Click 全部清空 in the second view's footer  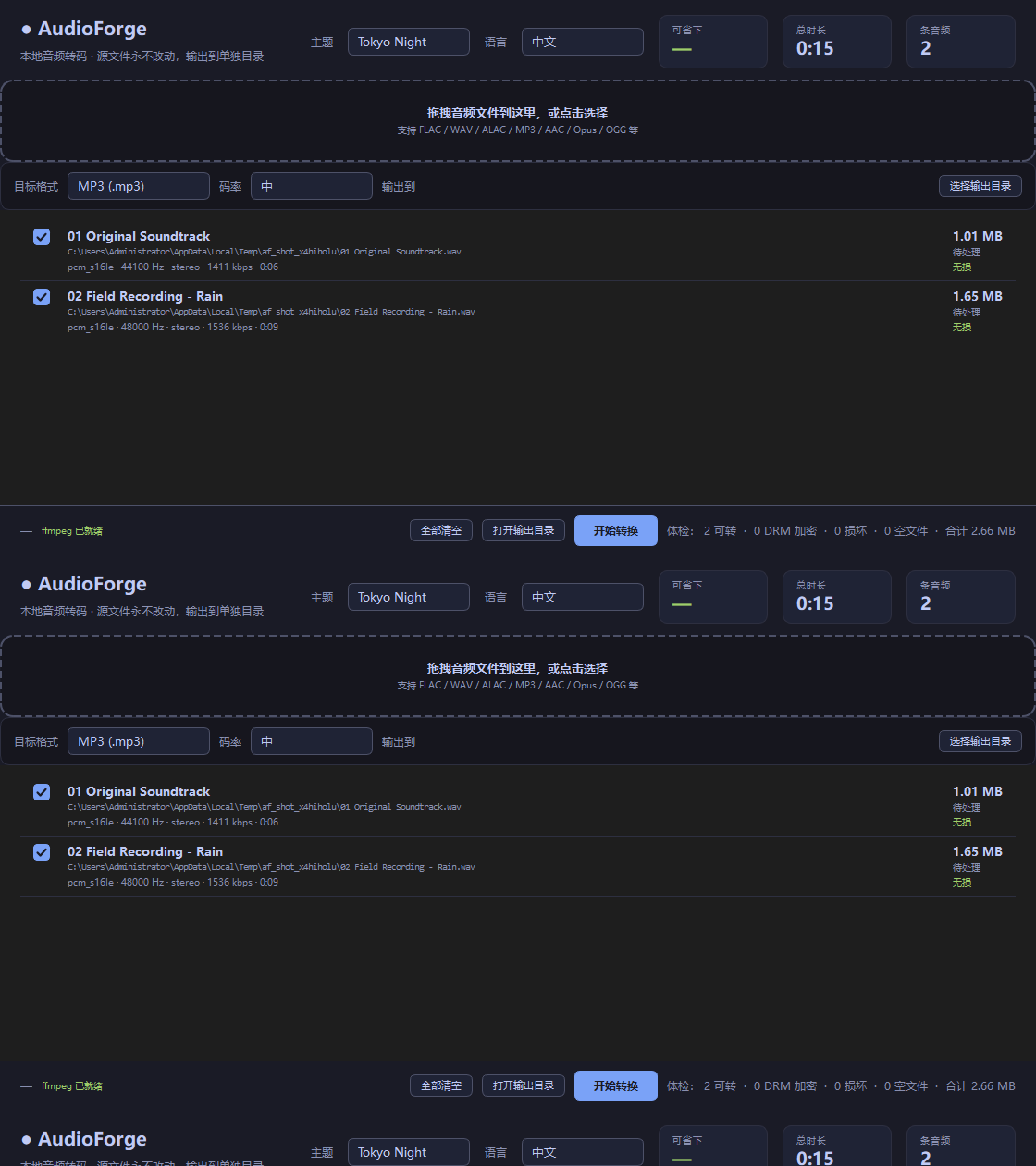tap(441, 1085)
